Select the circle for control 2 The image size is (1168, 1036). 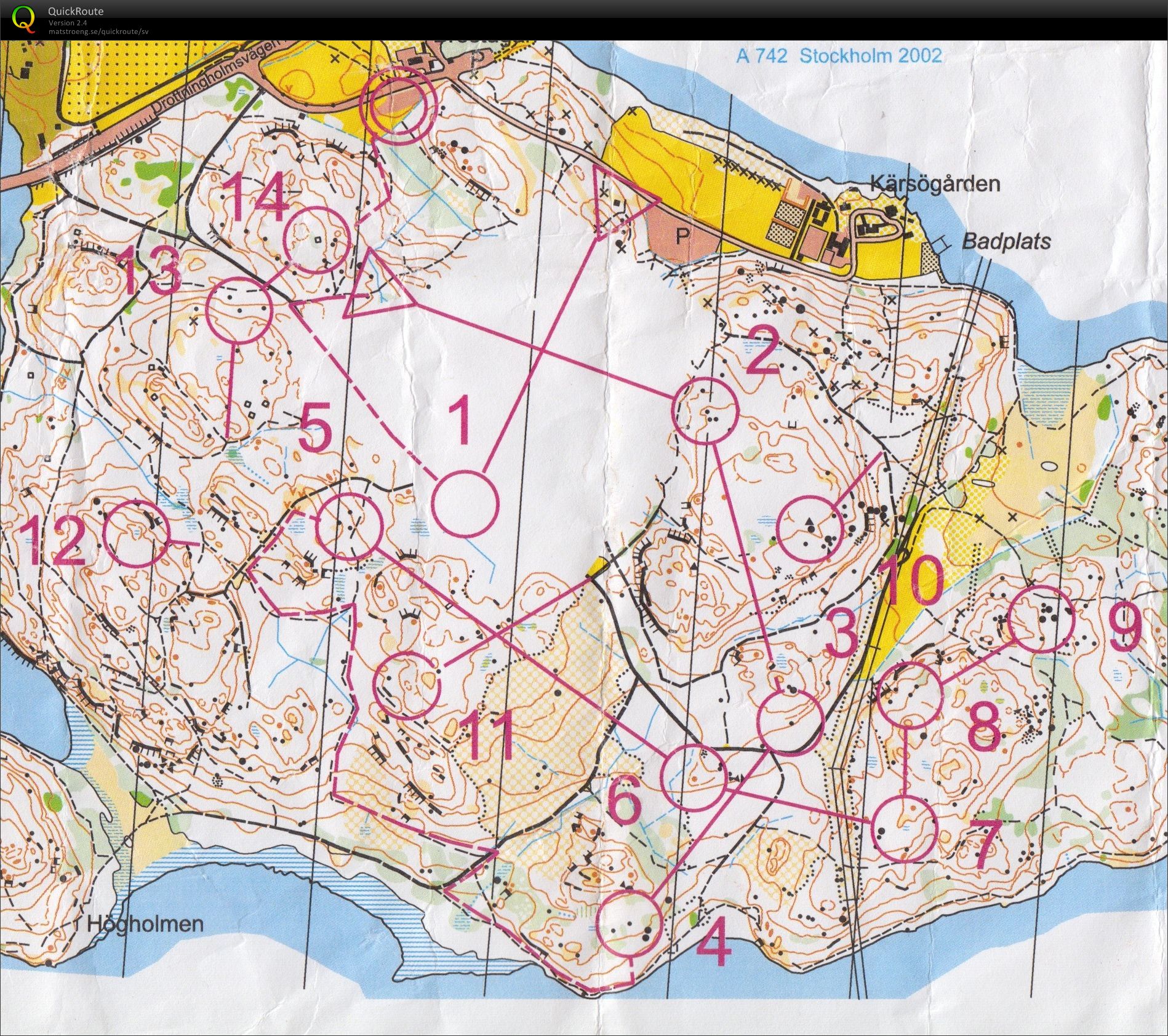[x=705, y=410]
